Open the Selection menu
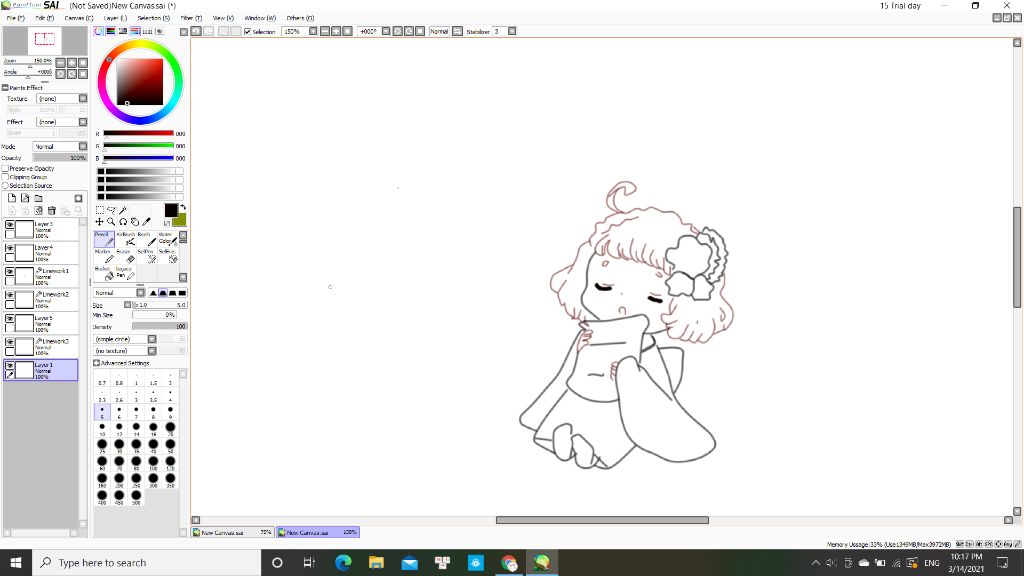The height and width of the screenshot is (576, 1024). pyautogui.click(x=153, y=18)
